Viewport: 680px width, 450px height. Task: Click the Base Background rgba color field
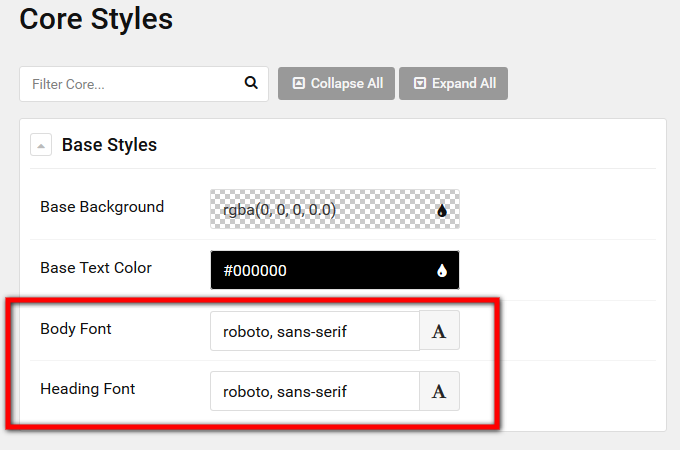click(x=335, y=209)
